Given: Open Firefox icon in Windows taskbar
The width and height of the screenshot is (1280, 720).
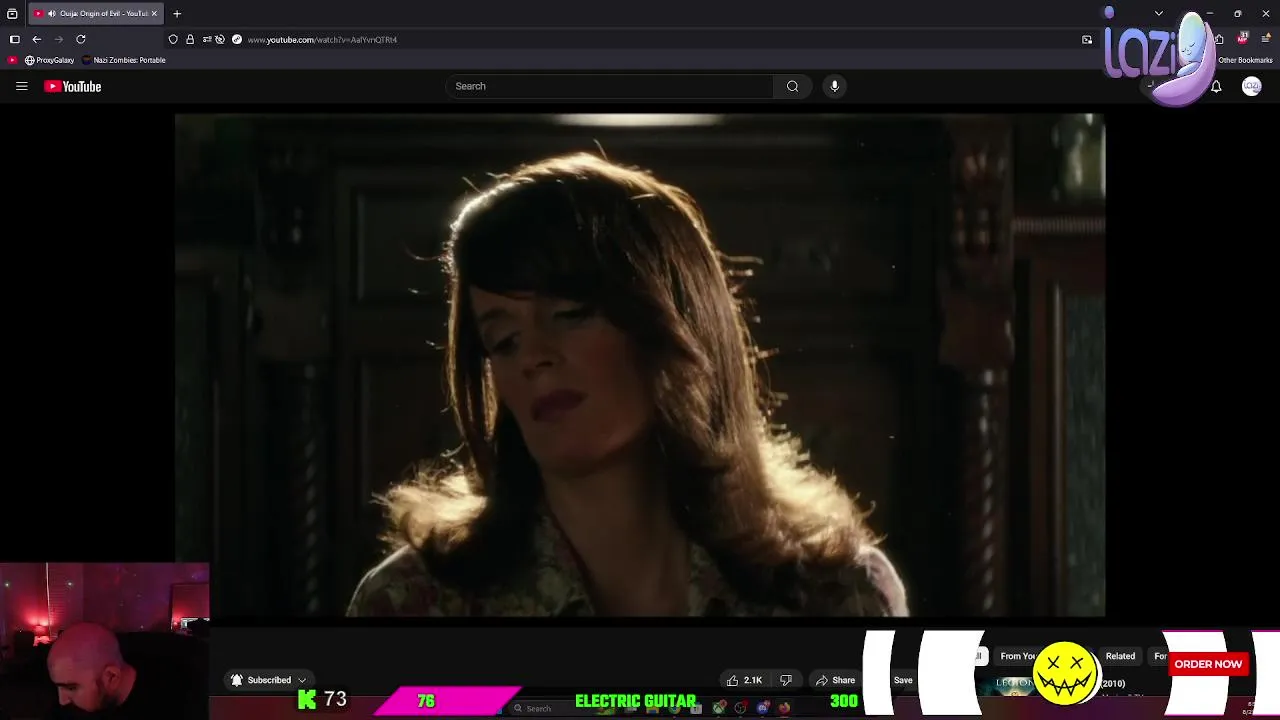Looking at the screenshot, I should point(784,708).
